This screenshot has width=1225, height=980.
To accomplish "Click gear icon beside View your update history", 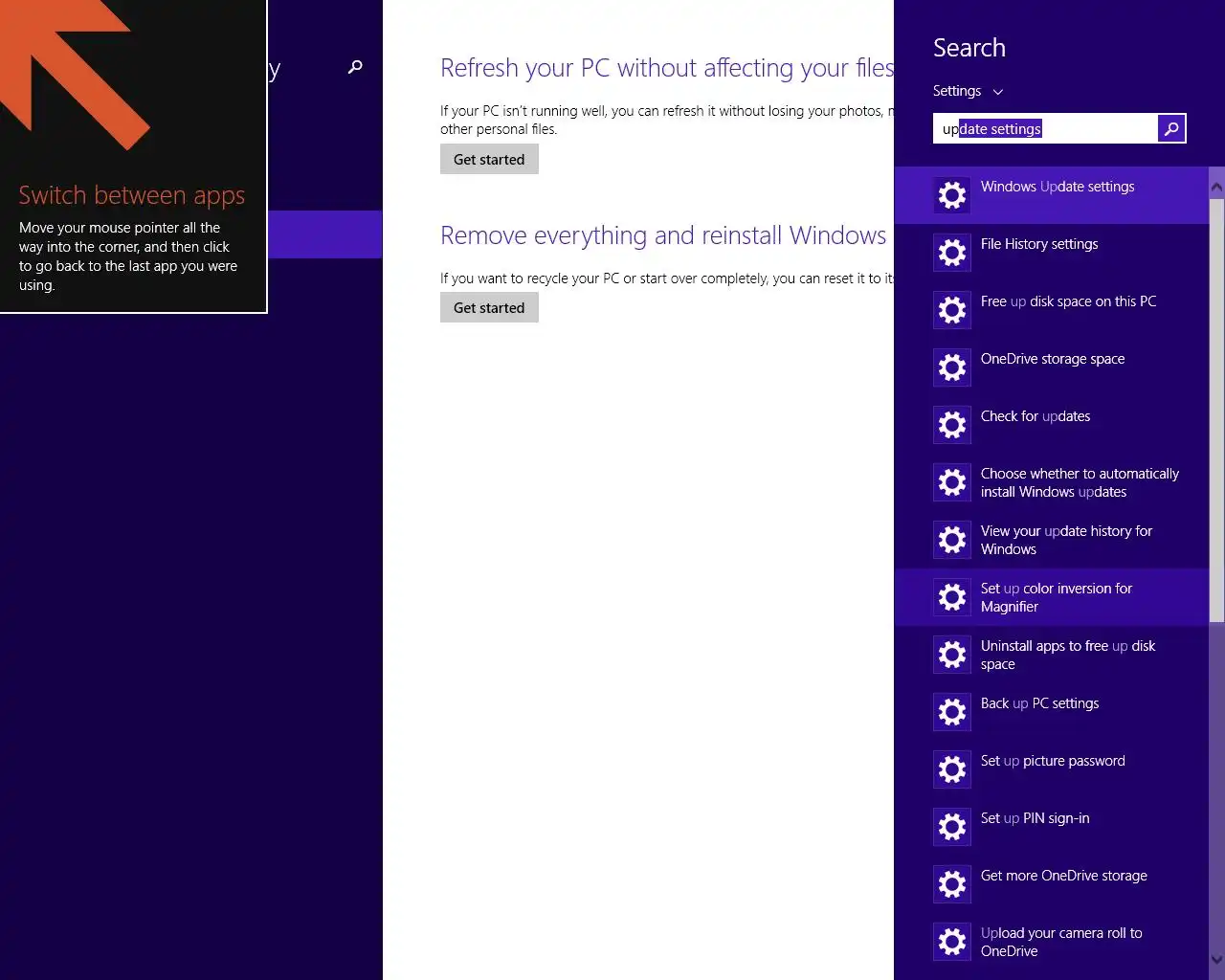I will click(952, 540).
